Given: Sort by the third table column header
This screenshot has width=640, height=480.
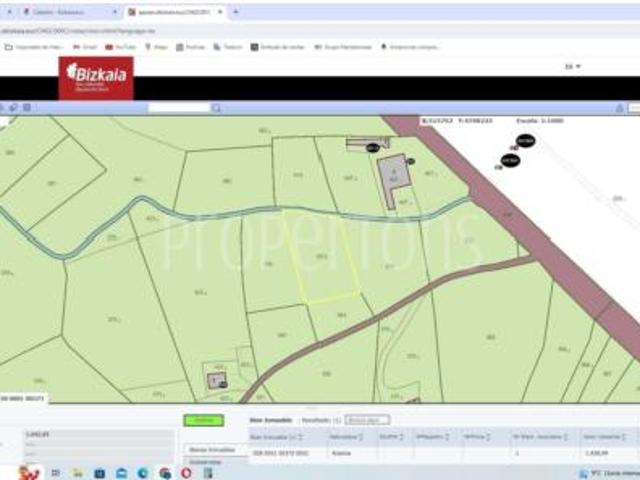Looking at the screenshot, I should pyautogui.click(x=391, y=437).
